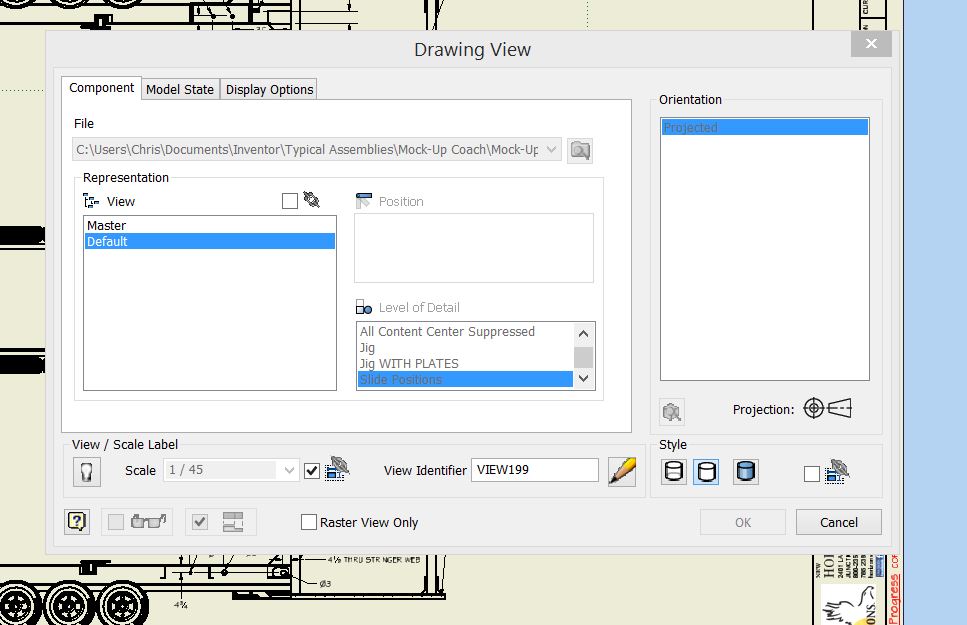
Task: Toggle scale label visibility with the lightbulb icon
Action: (x=86, y=470)
